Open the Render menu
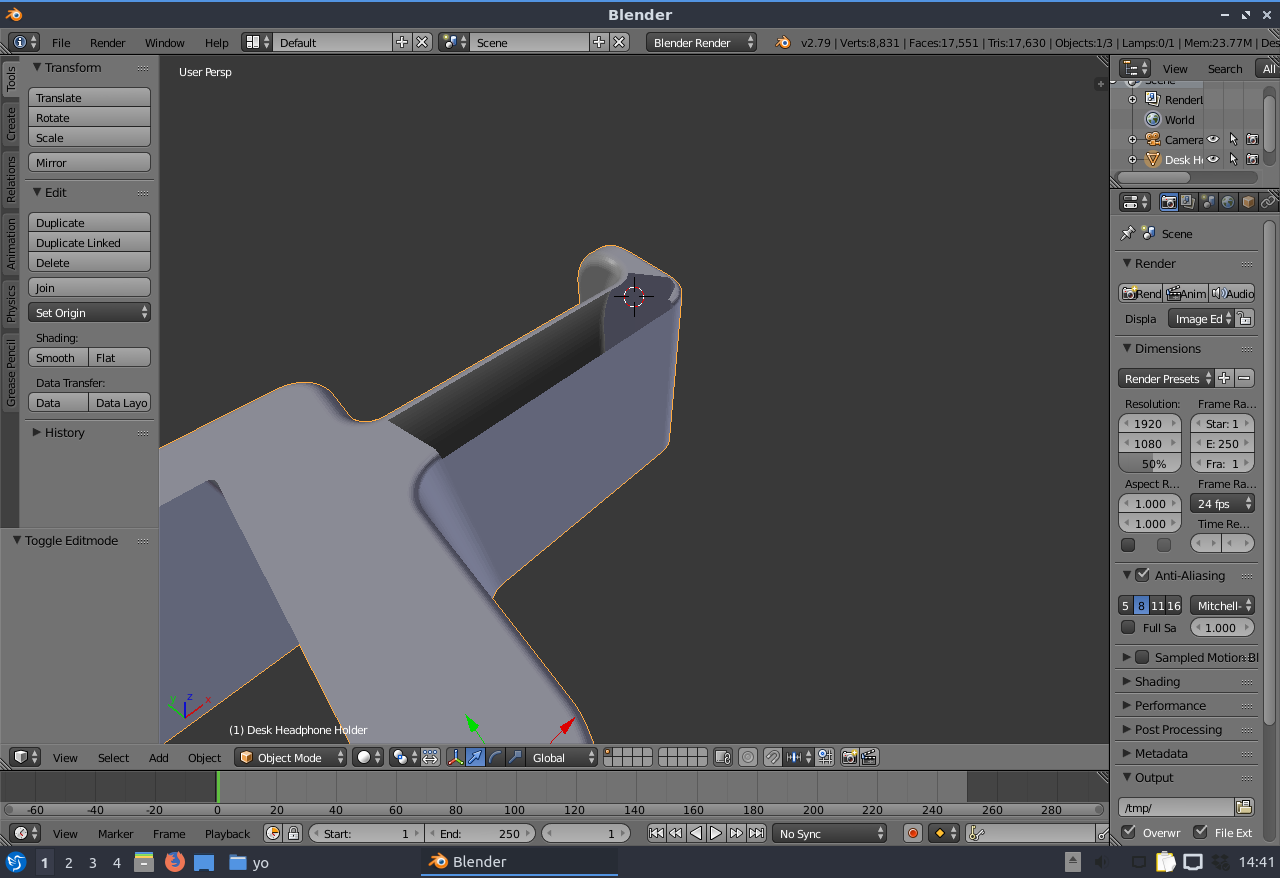 point(107,43)
